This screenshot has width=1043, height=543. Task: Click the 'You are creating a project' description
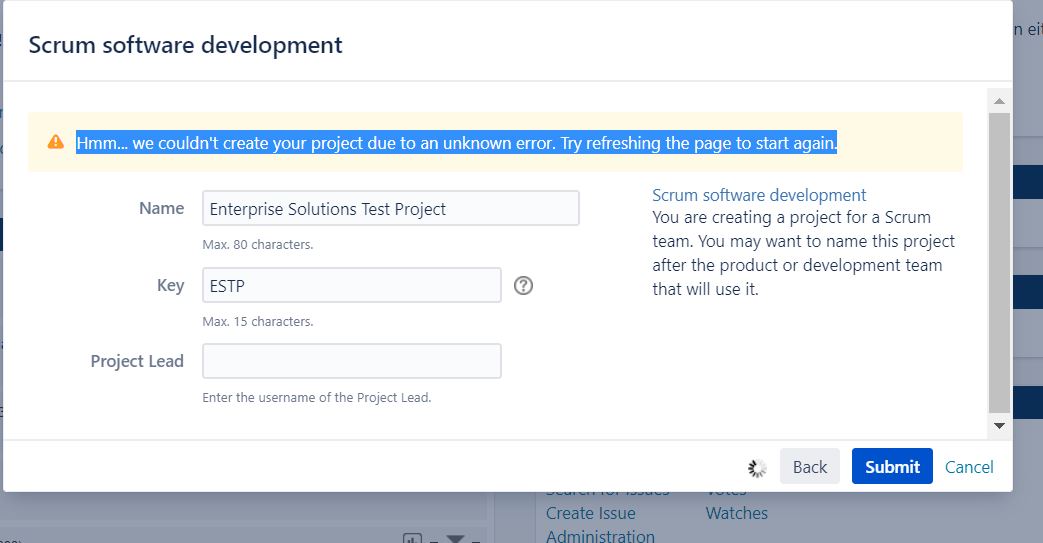804,254
